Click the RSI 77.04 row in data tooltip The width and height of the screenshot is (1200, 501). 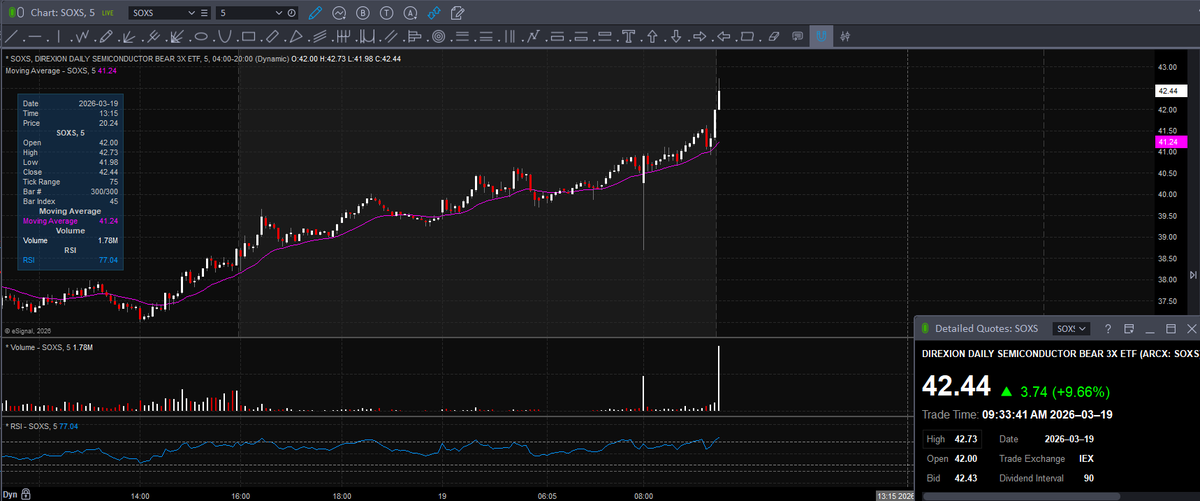[70, 260]
